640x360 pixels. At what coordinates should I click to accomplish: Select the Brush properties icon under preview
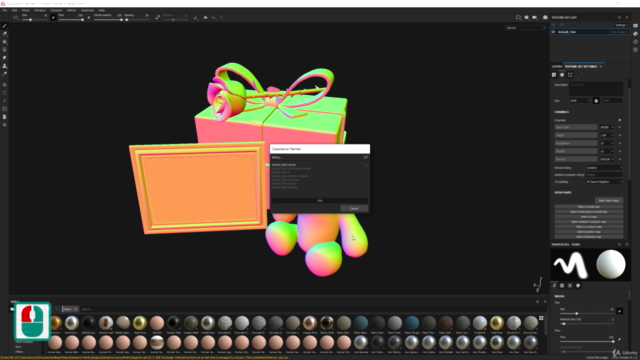coord(554,286)
